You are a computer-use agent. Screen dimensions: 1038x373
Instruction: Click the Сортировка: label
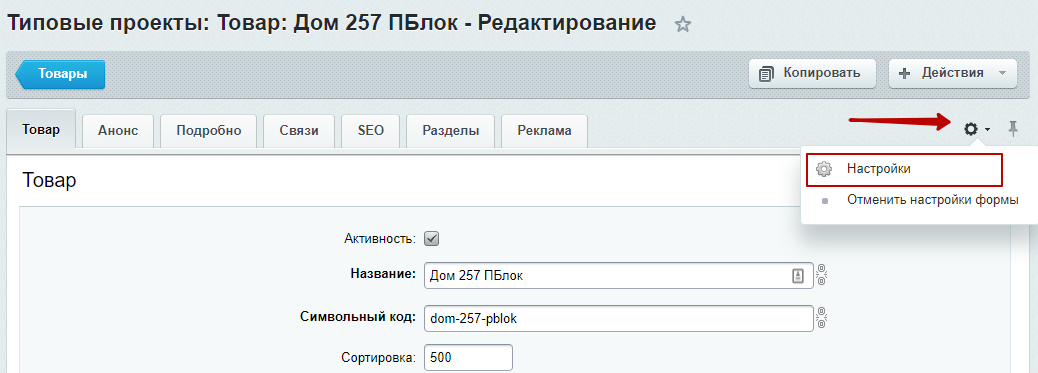[x=379, y=358]
